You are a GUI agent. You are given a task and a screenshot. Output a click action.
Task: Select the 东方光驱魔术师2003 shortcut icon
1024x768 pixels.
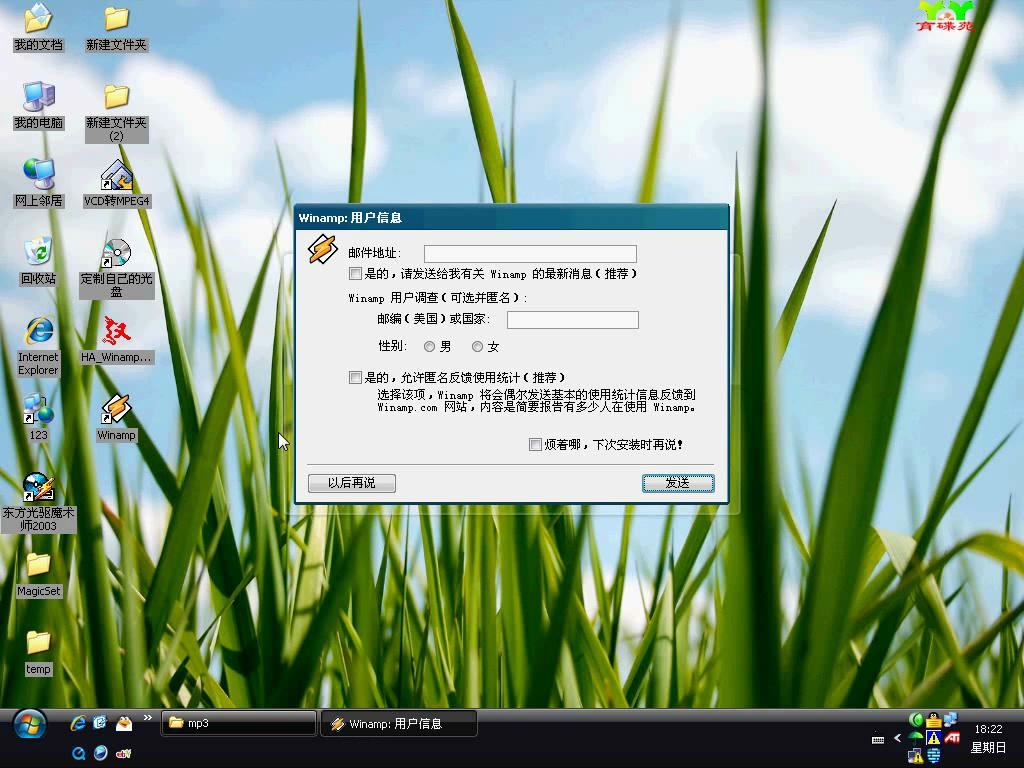[x=39, y=502]
